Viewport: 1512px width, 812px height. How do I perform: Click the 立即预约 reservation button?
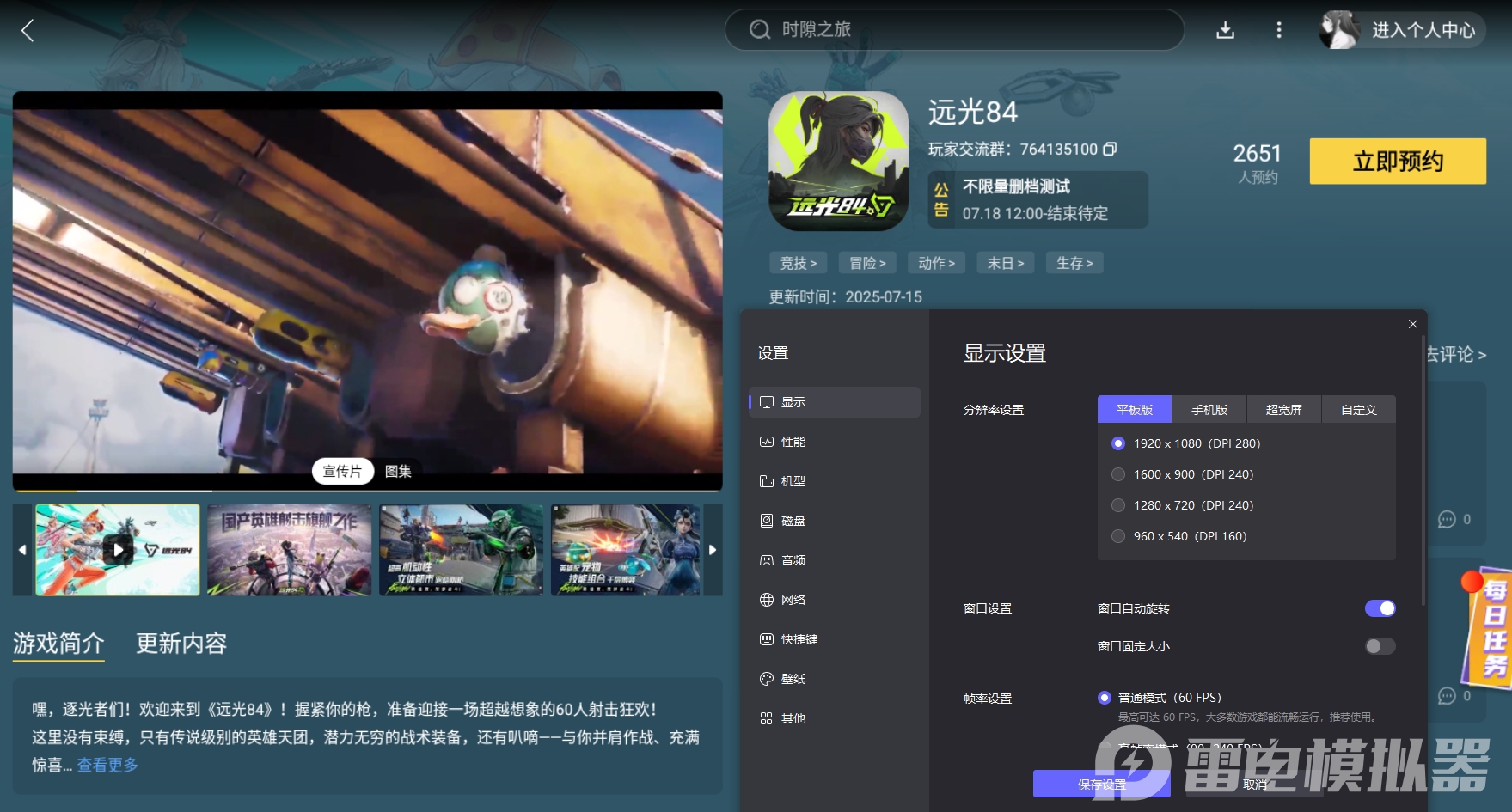click(1396, 162)
